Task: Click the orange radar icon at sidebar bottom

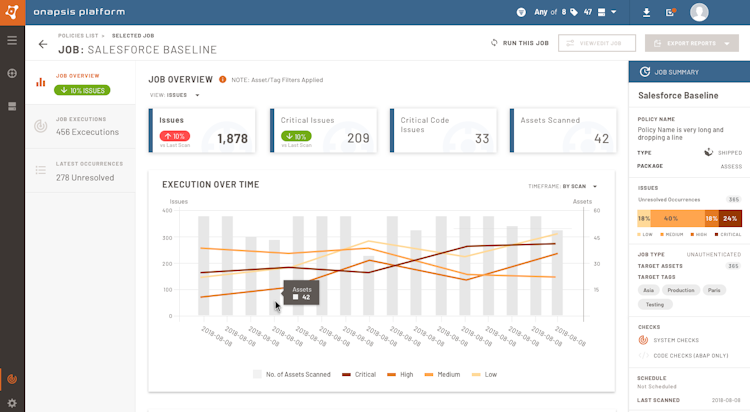Action: click(12, 379)
